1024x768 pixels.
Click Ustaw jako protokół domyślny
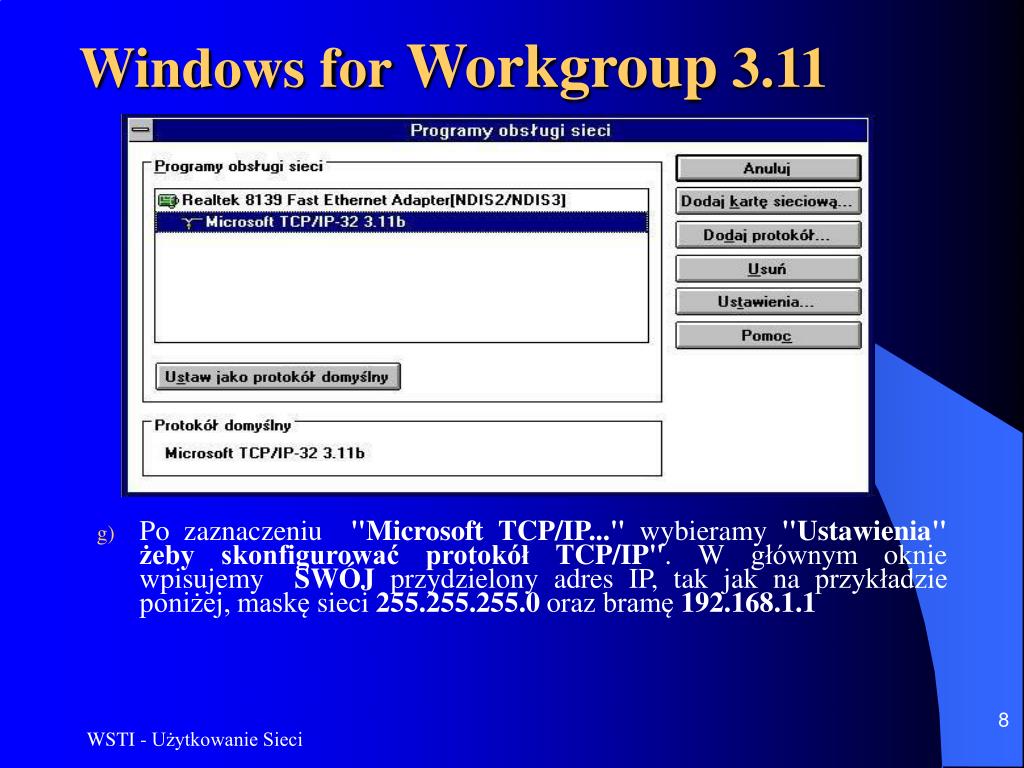[278, 377]
